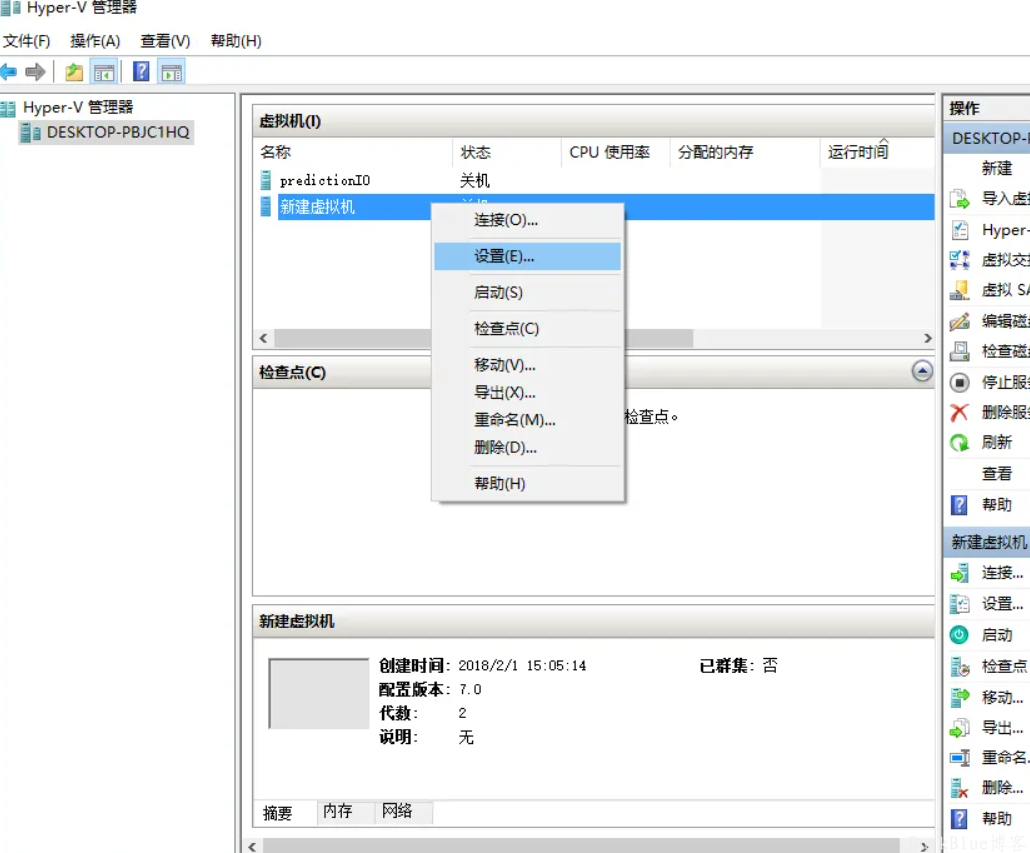
Task: Click the 帮助 icon at the actions pane bottom
Action: pos(960,819)
